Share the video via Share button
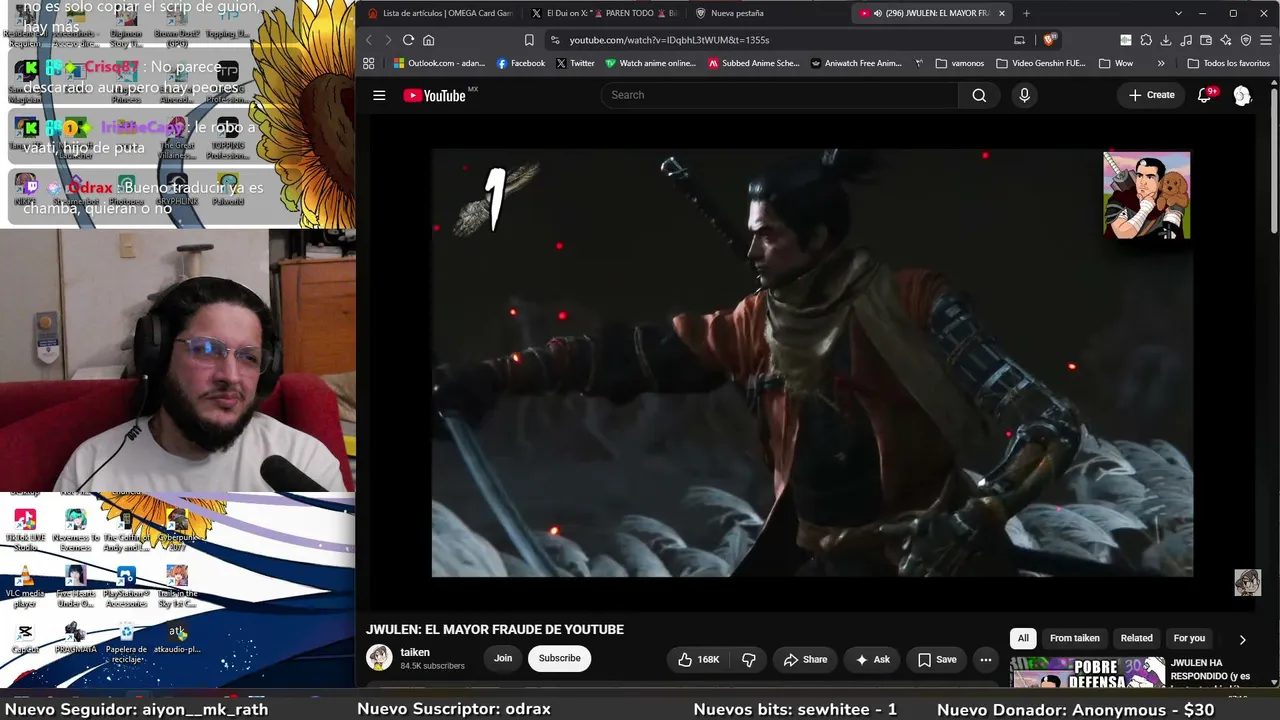 [x=805, y=659]
